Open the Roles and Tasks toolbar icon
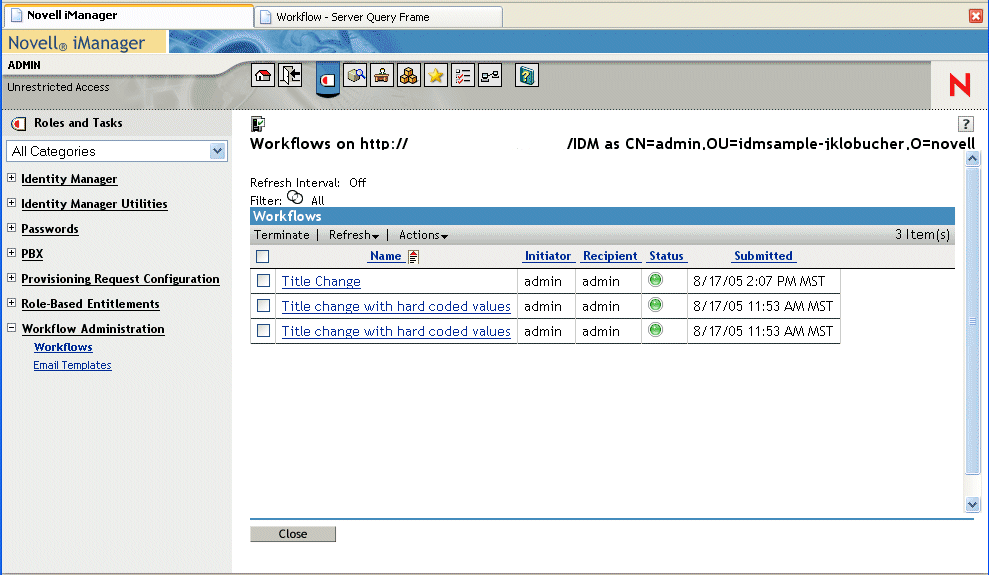 coord(327,79)
